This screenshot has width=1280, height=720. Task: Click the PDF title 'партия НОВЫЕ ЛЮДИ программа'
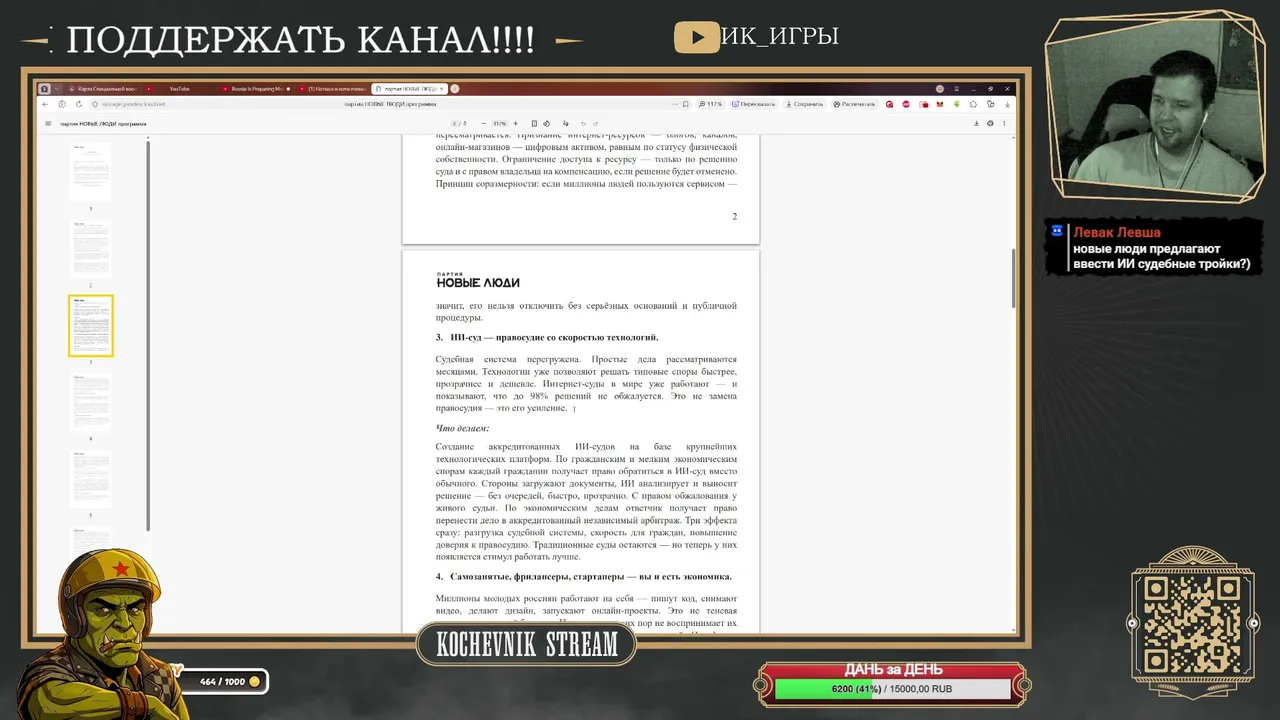point(105,124)
